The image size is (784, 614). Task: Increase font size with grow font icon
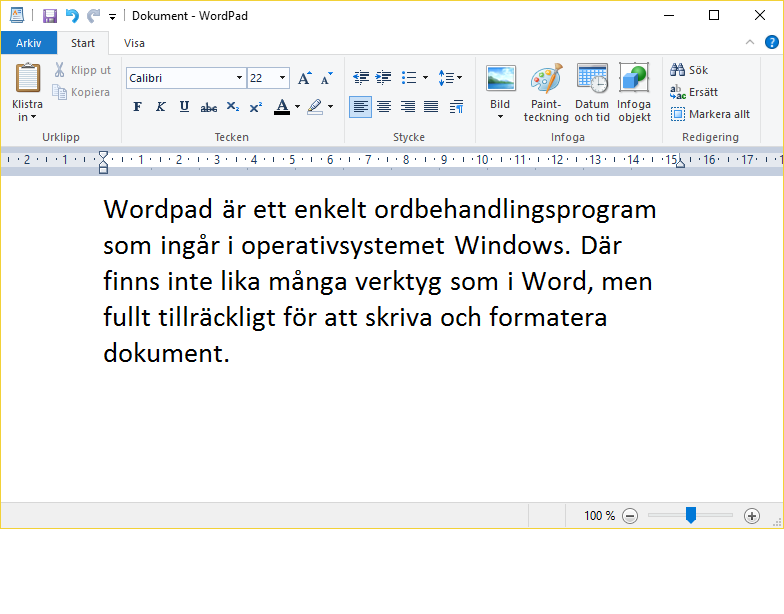(x=304, y=78)
